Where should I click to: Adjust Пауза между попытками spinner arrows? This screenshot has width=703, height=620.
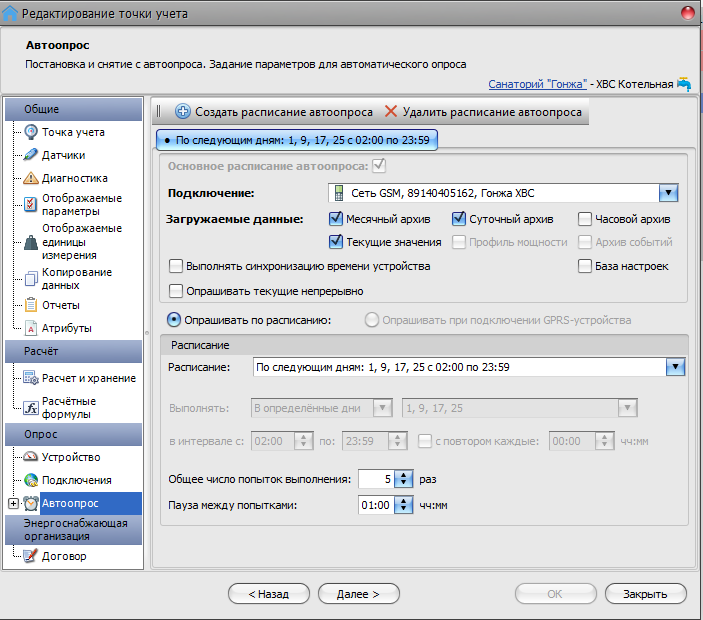[x=404, y=505]
